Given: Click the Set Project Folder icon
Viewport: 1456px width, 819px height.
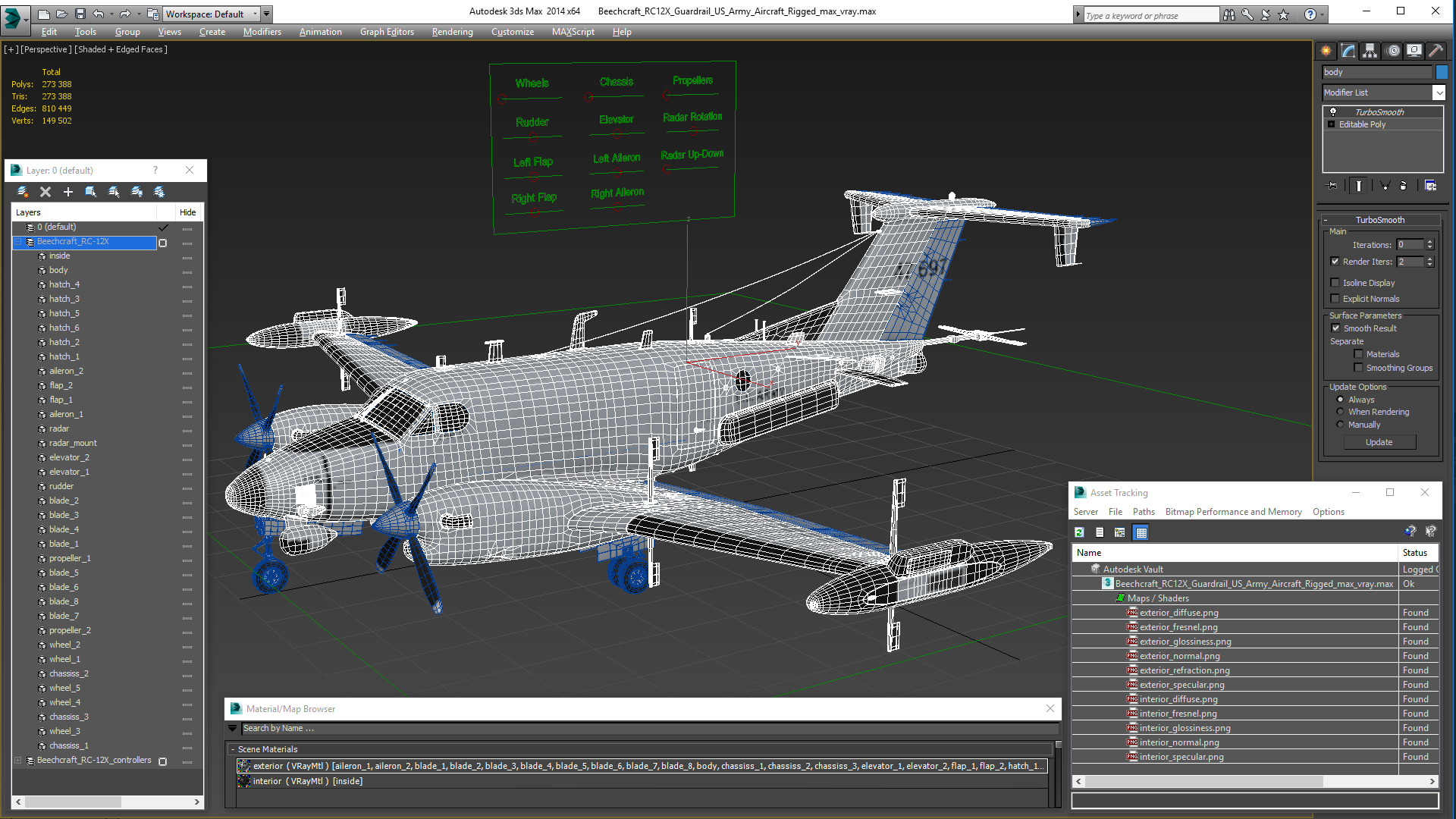Looking at the screenshot, I should coord(153,14).
